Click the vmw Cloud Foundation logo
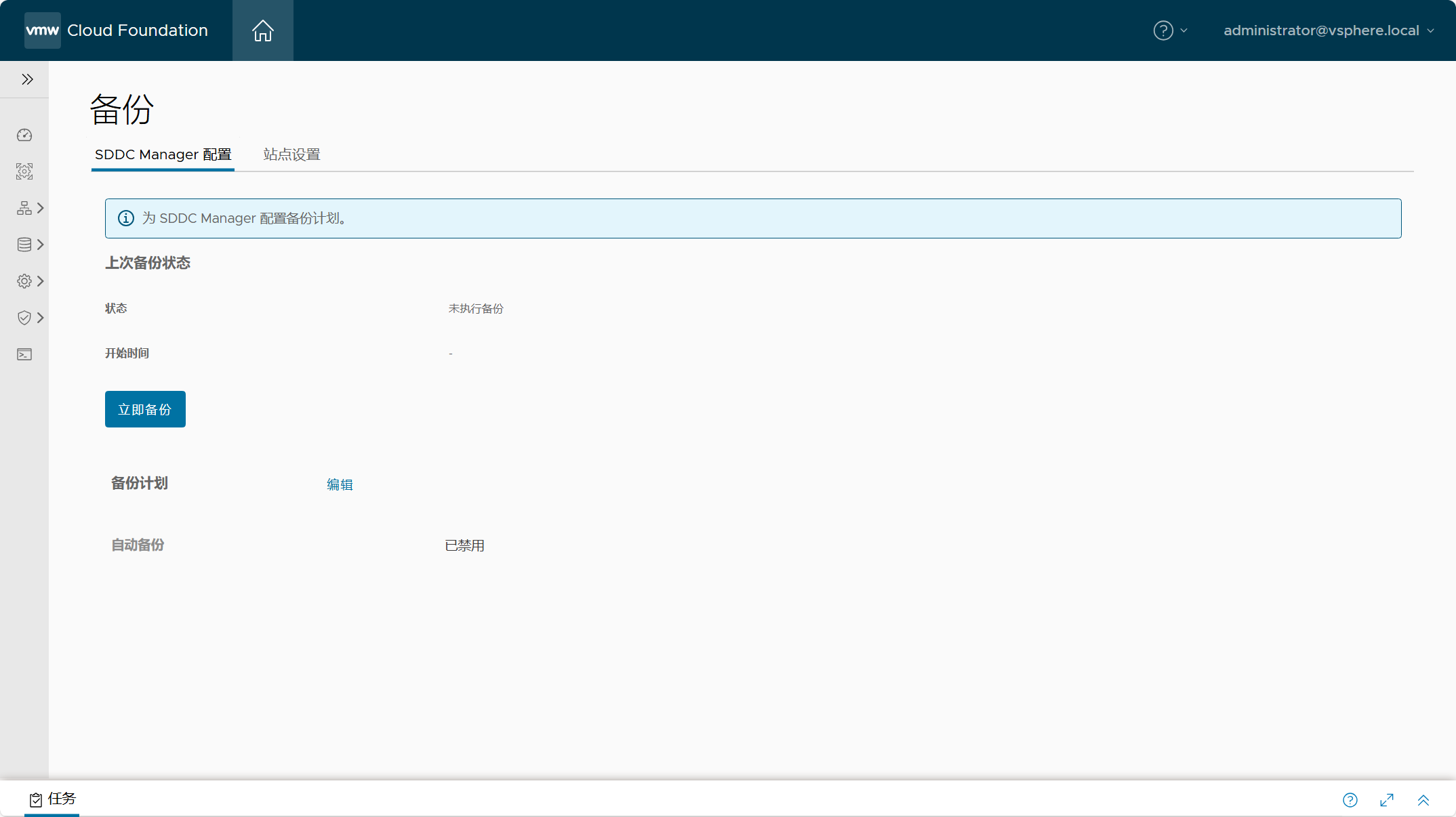Viewport: 1456px width, 817px height. tap(117, 30)
